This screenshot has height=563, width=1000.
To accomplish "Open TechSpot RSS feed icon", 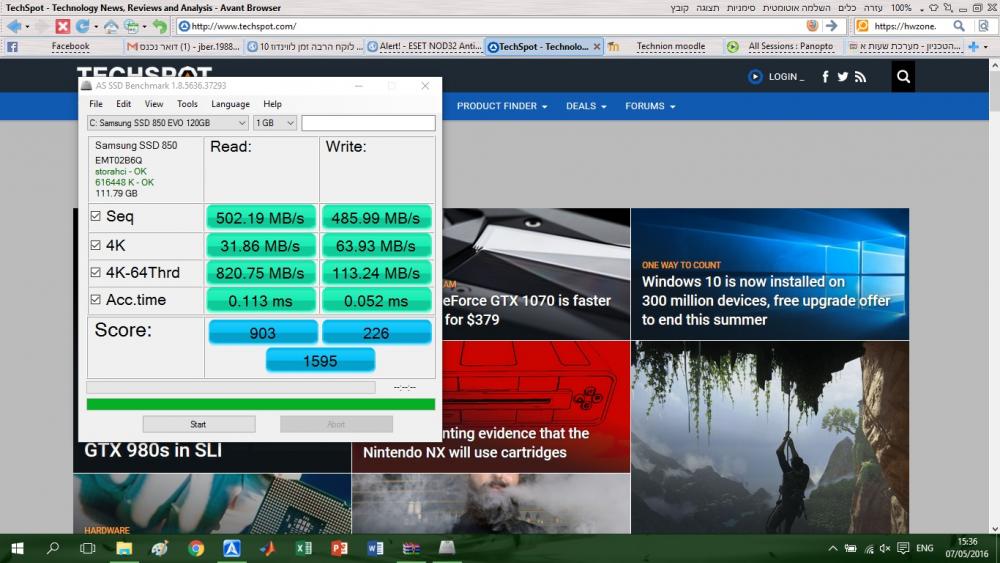I will (x=860, y=77).
